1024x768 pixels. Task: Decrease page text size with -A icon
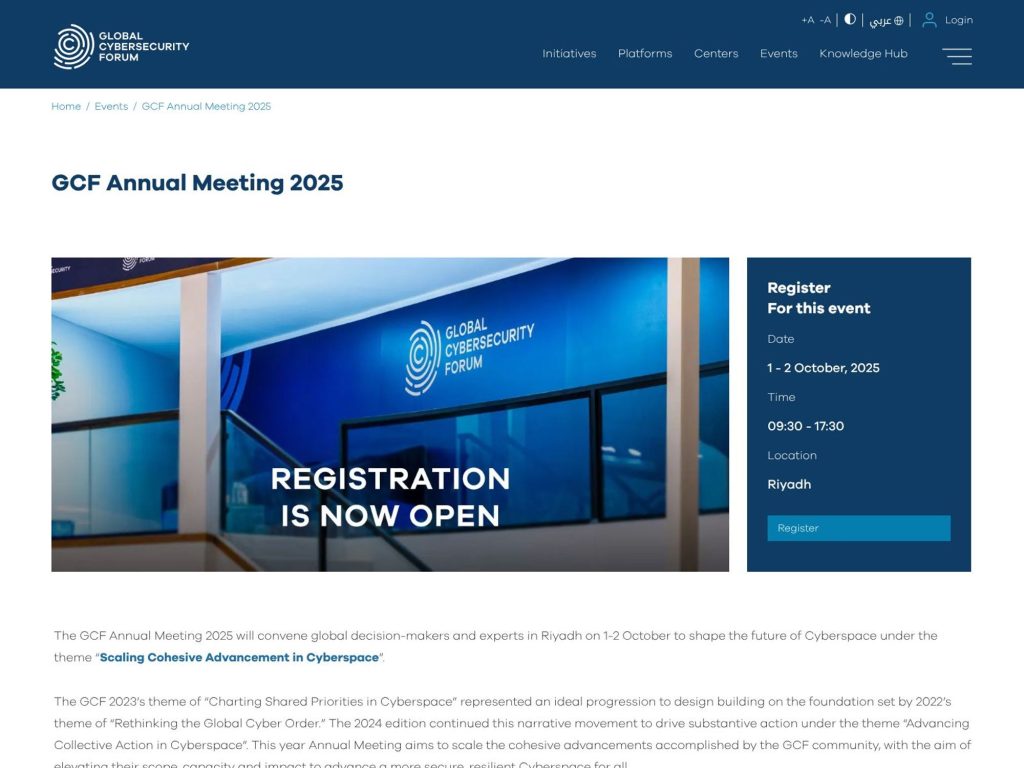(824, 19)
